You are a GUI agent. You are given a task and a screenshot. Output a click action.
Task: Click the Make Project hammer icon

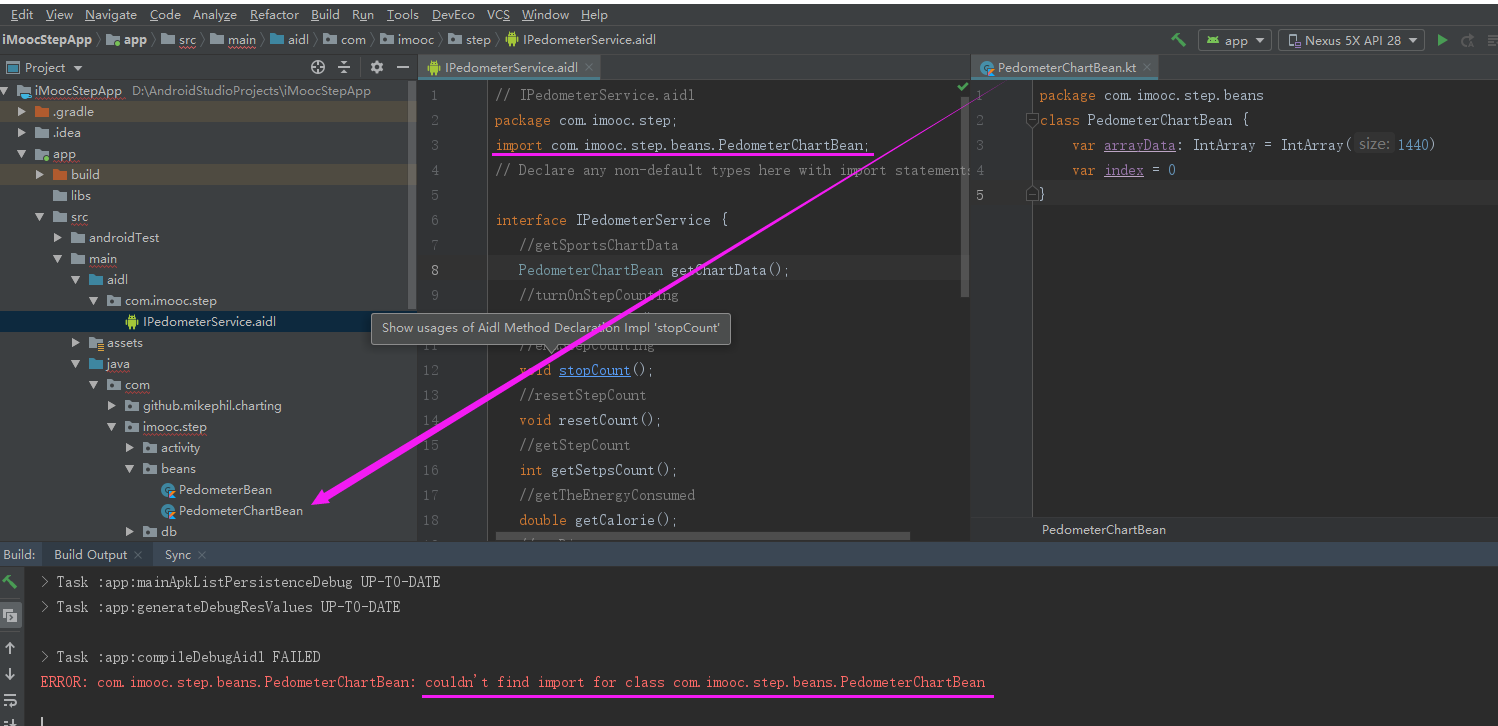pos(1178,40)
